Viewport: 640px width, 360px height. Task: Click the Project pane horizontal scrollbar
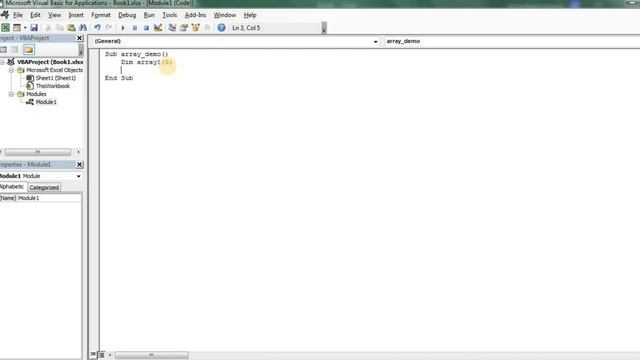[x=38, y=152]
